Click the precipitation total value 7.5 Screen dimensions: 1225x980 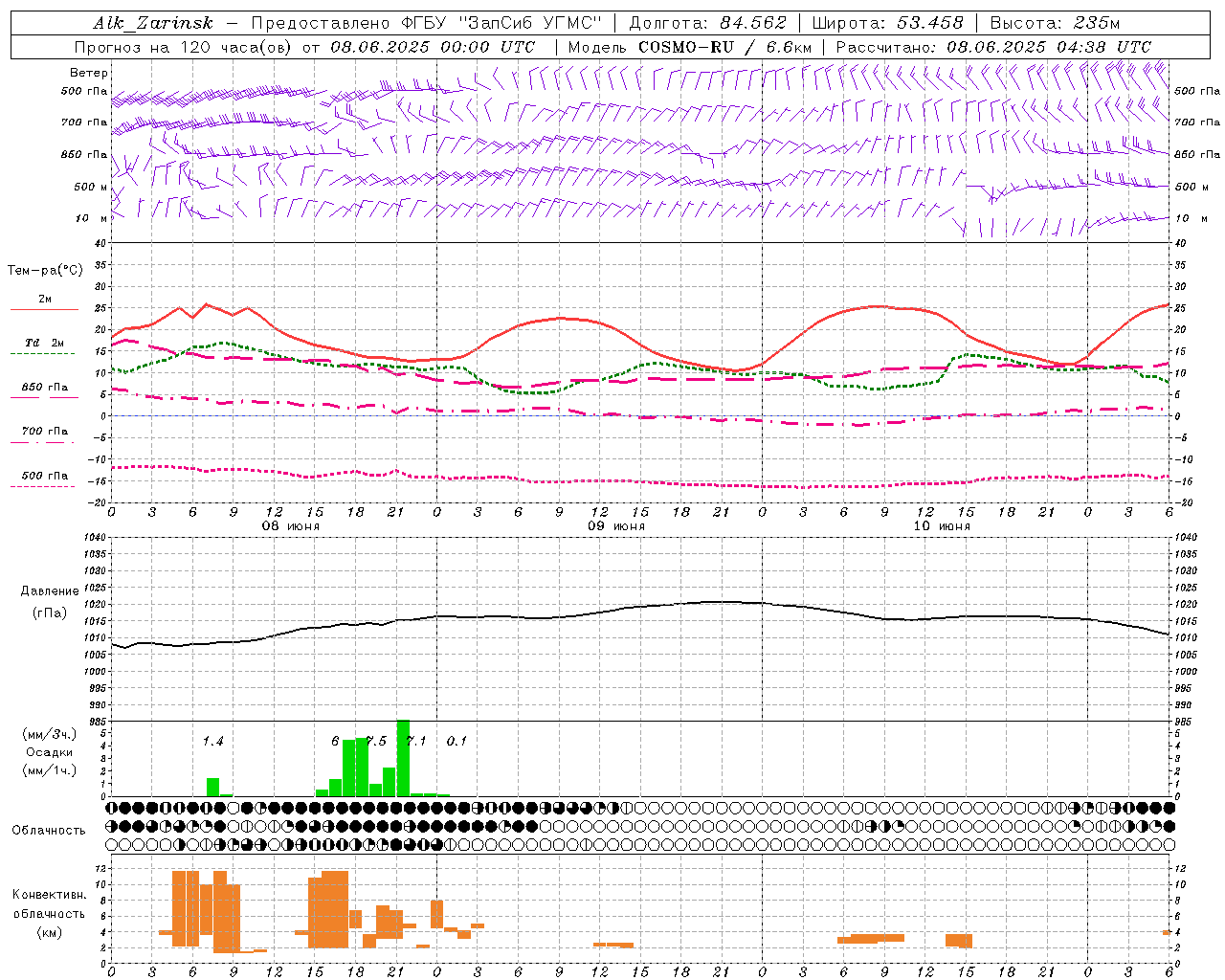tap(376, 741)
